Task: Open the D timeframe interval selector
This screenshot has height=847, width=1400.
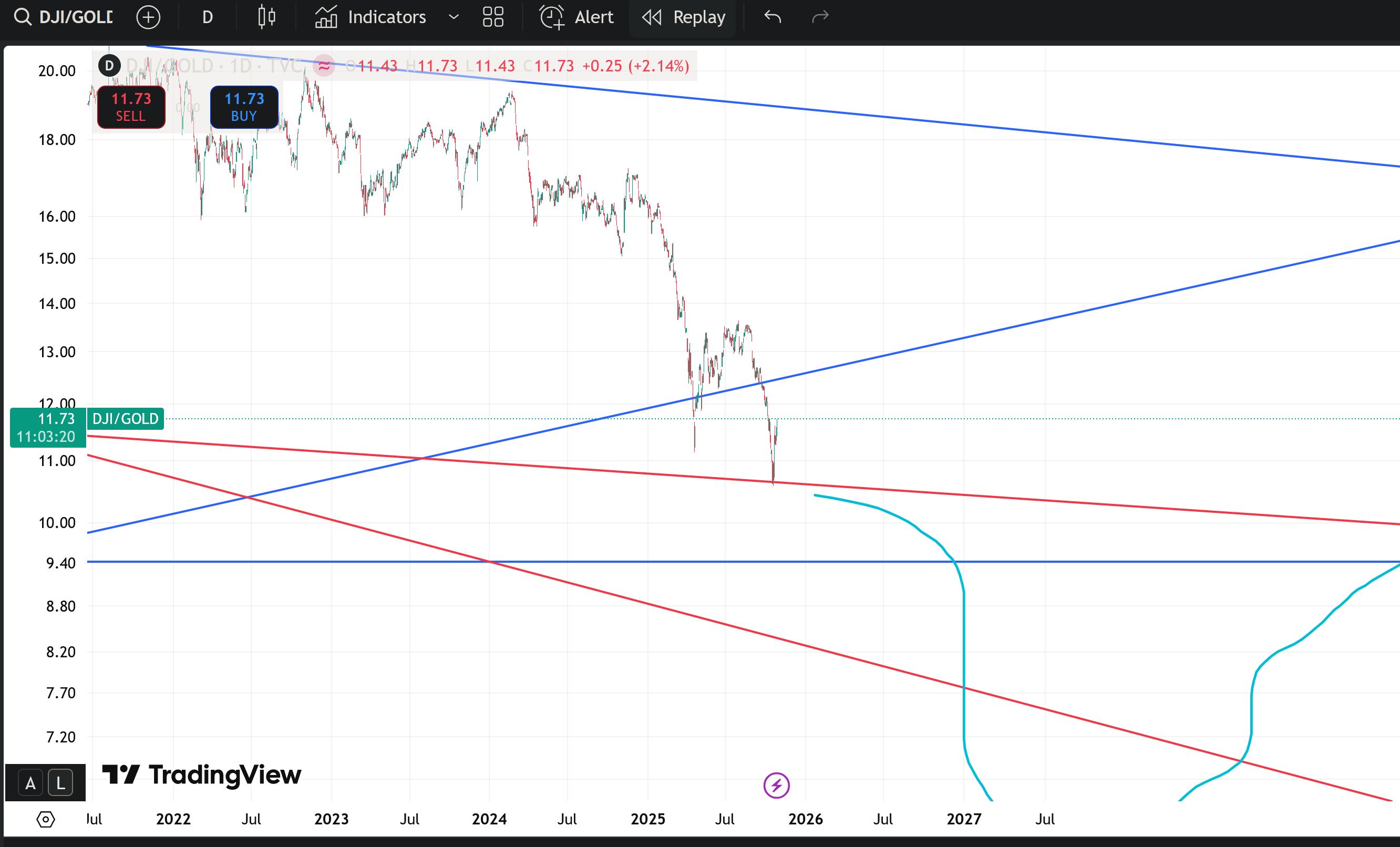Action: tap(208, 17)
